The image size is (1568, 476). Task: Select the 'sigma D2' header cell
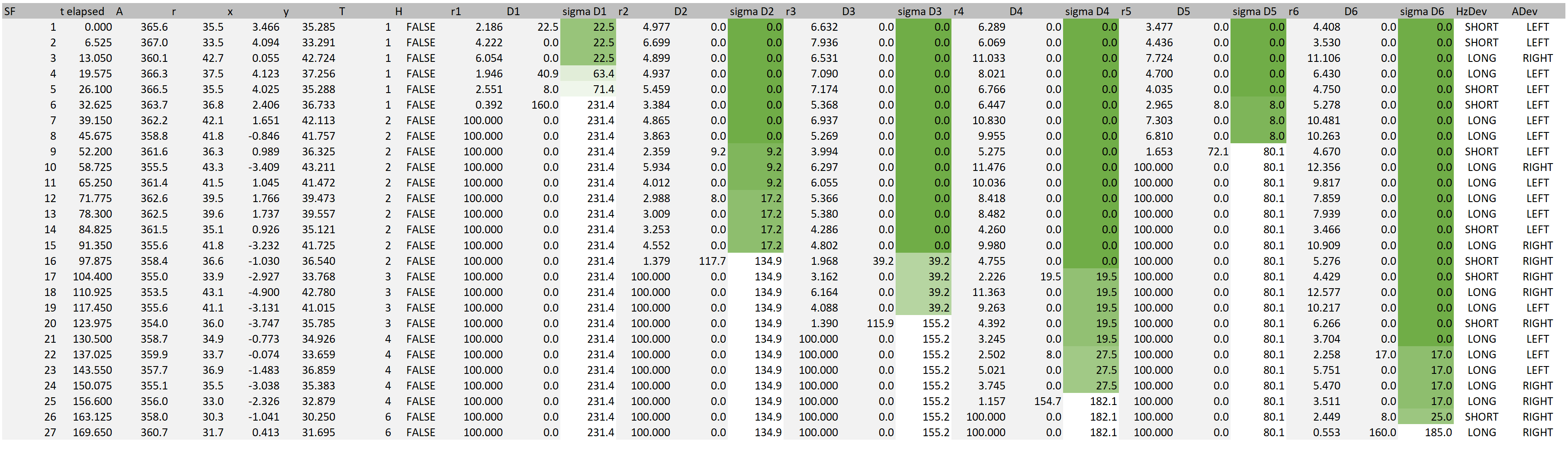[x=752, y=12]
